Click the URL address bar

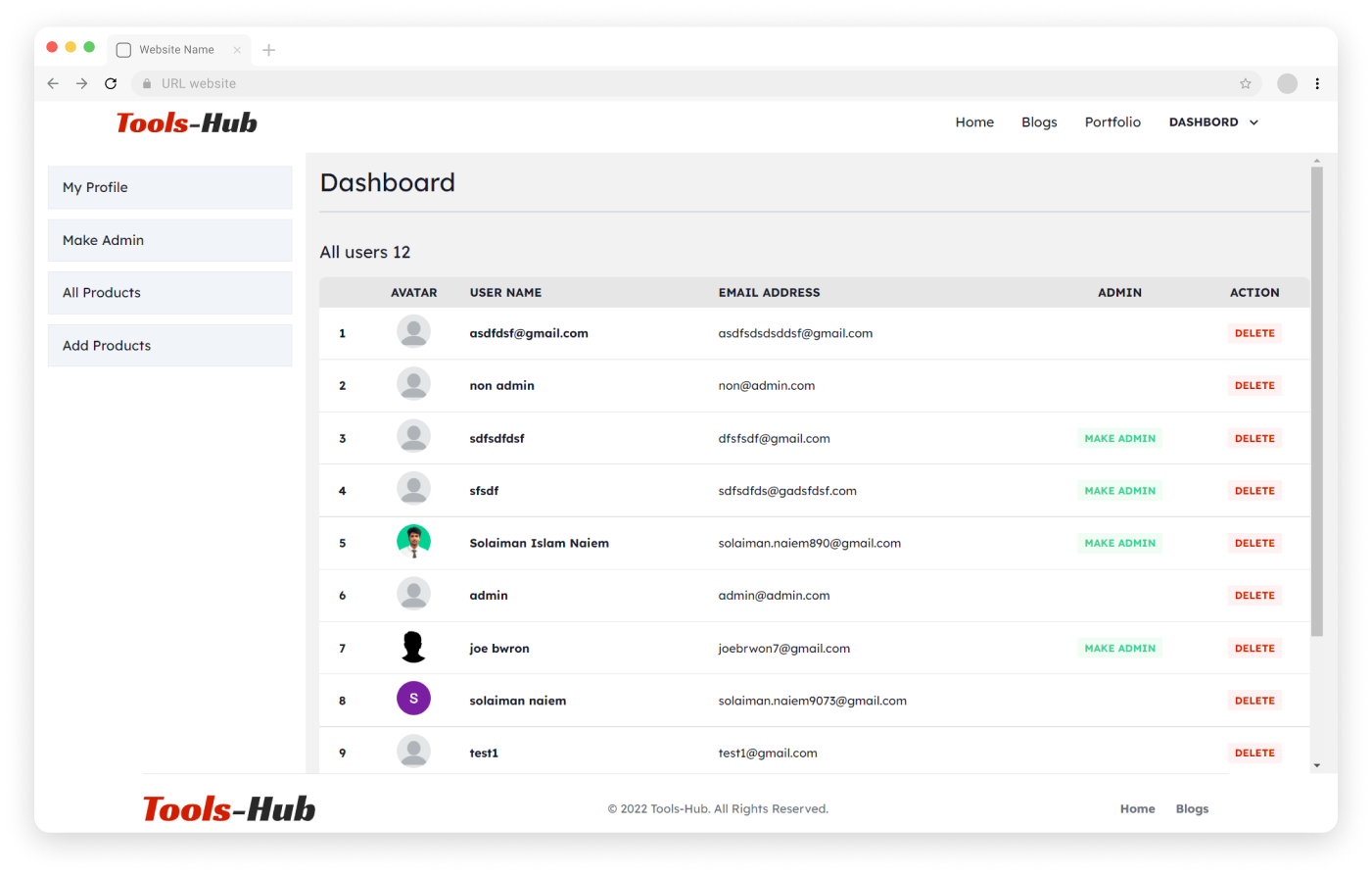686,84
